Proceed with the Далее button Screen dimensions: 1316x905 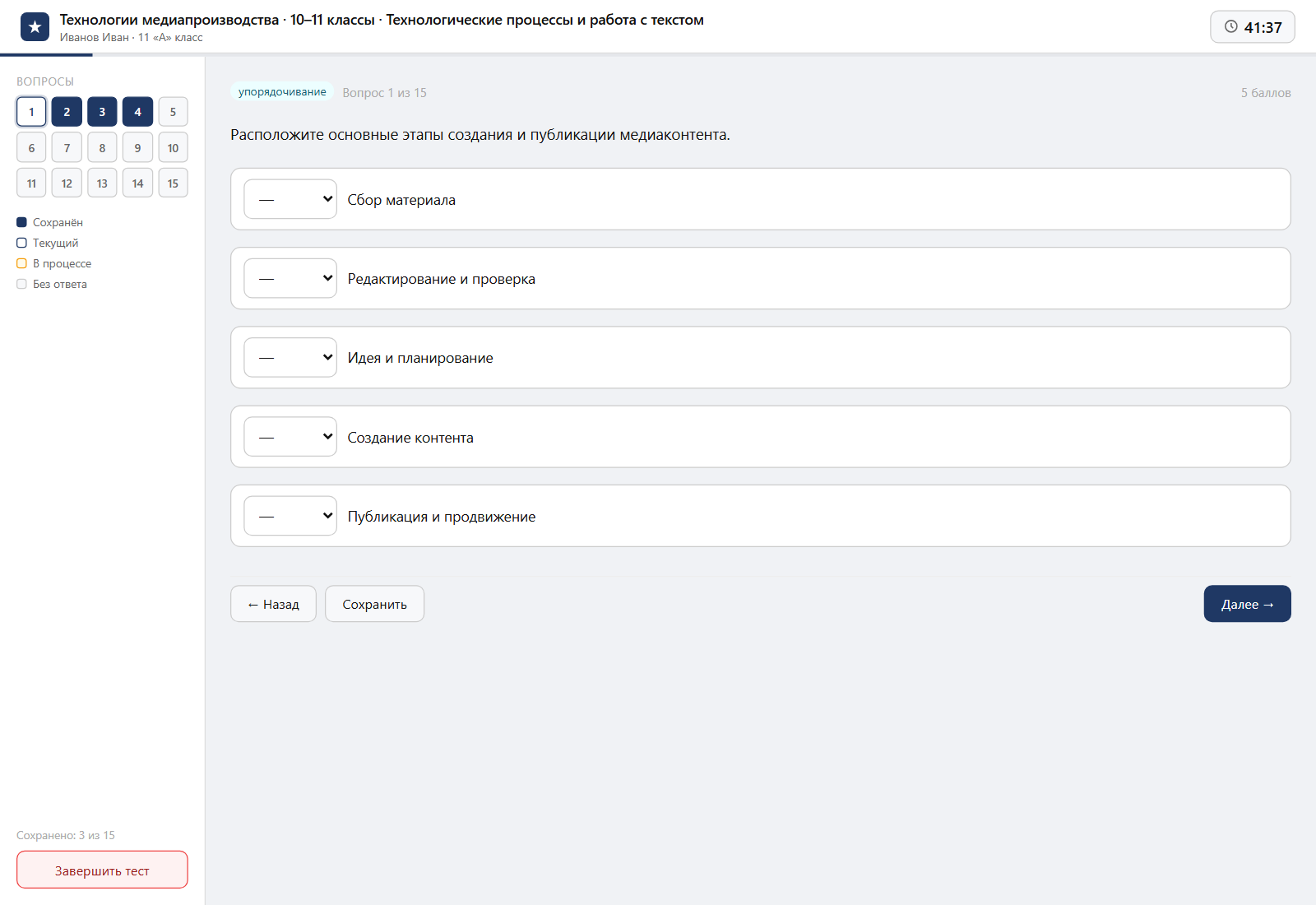click(x=1247, y=604)
